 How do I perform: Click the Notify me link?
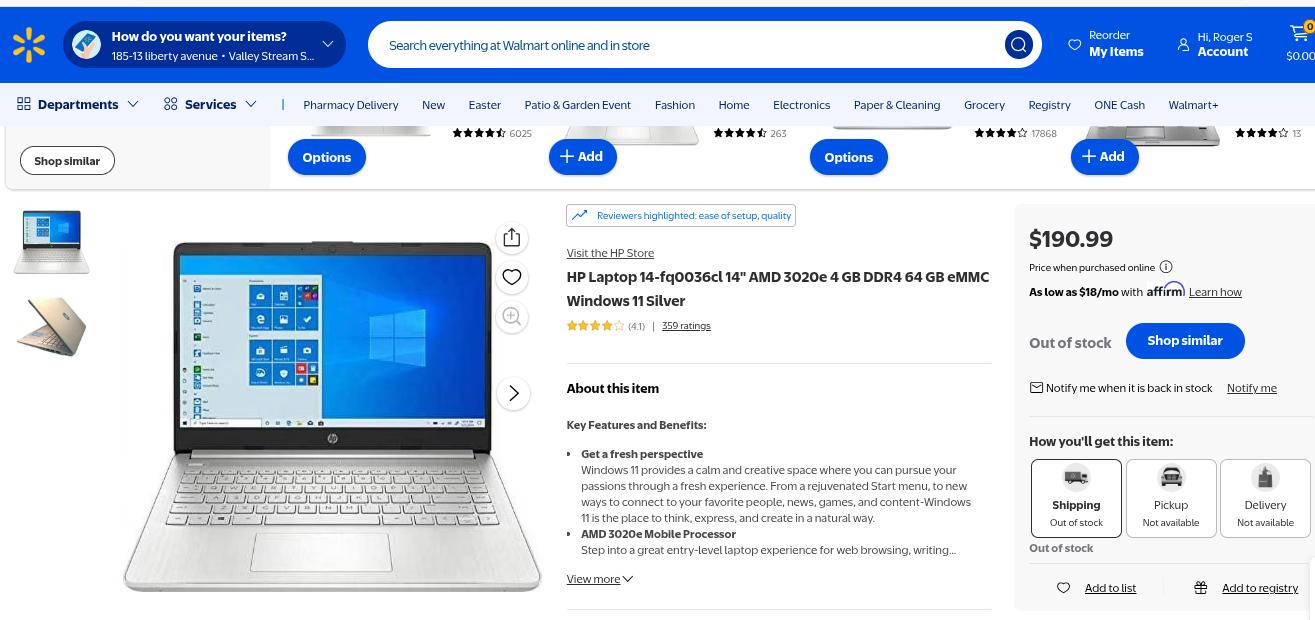click(1251, 388)
